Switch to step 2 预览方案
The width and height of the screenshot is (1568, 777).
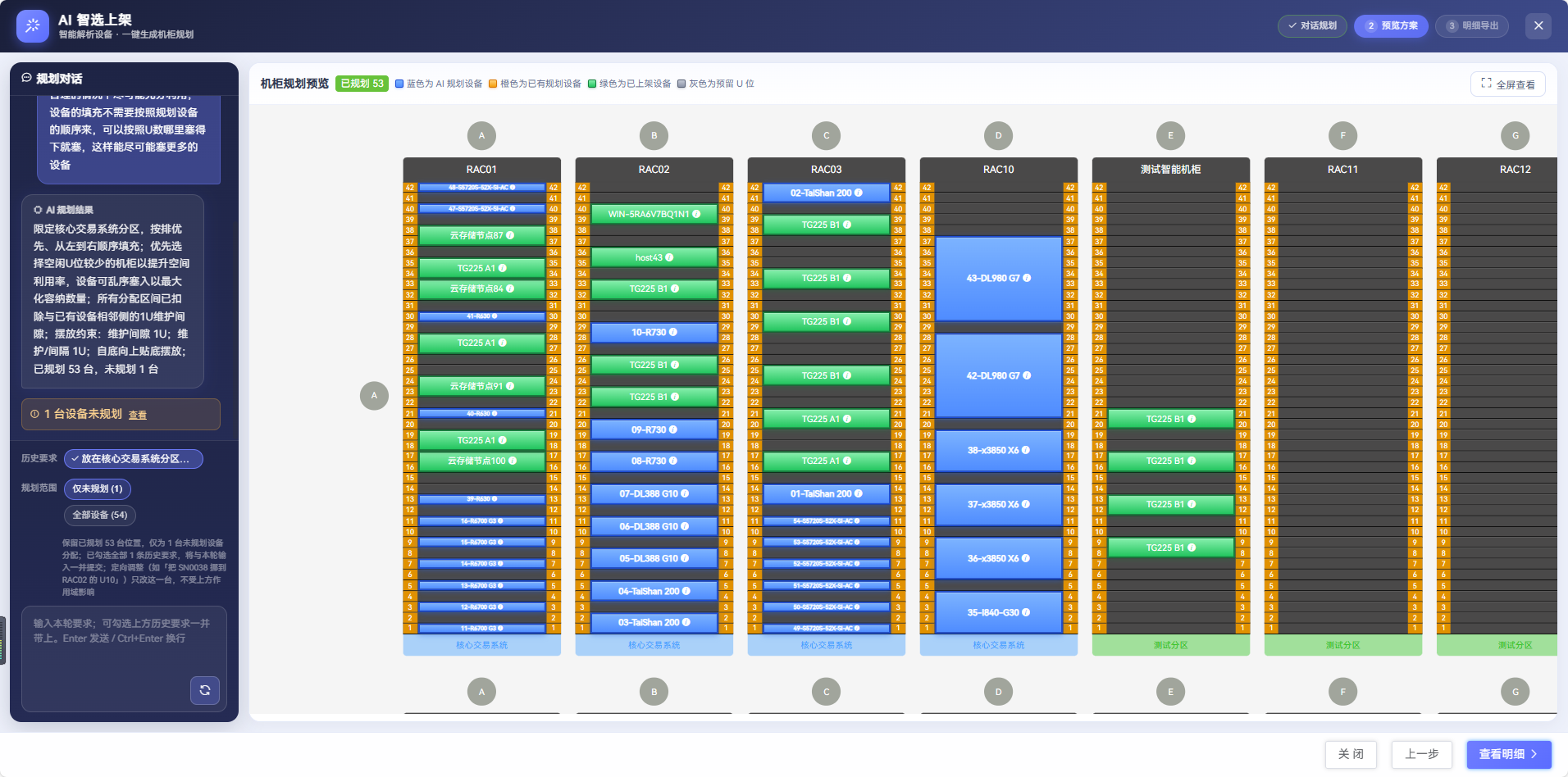(1391, 25)
